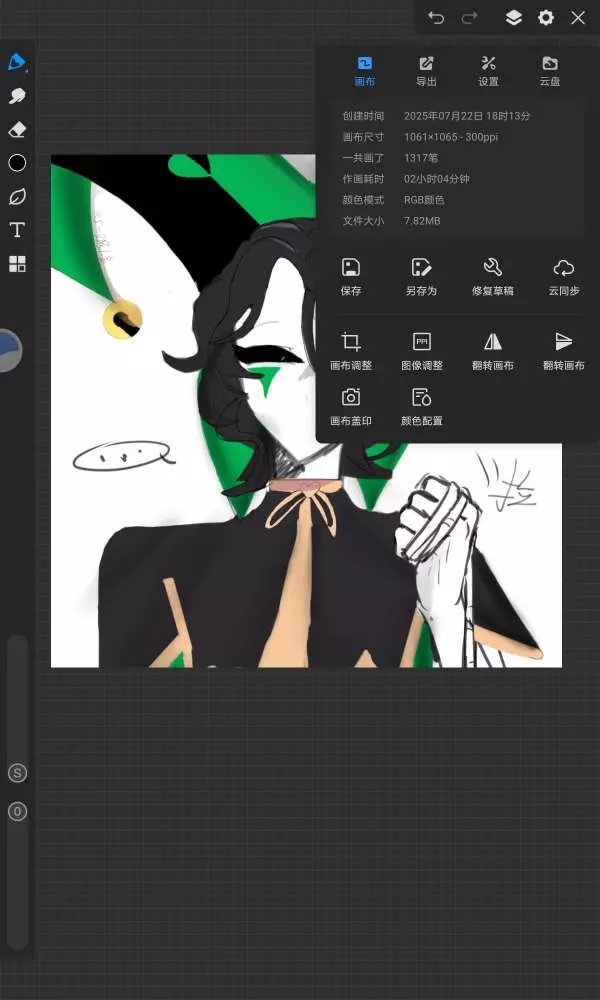Viewport: 600px width, 1000px height.
Task: Open the lasso selection tool
Action: (17, 196)
